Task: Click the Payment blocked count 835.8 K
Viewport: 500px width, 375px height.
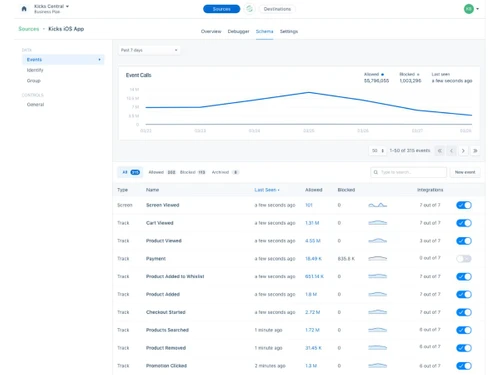Action: tap(346, 259)
